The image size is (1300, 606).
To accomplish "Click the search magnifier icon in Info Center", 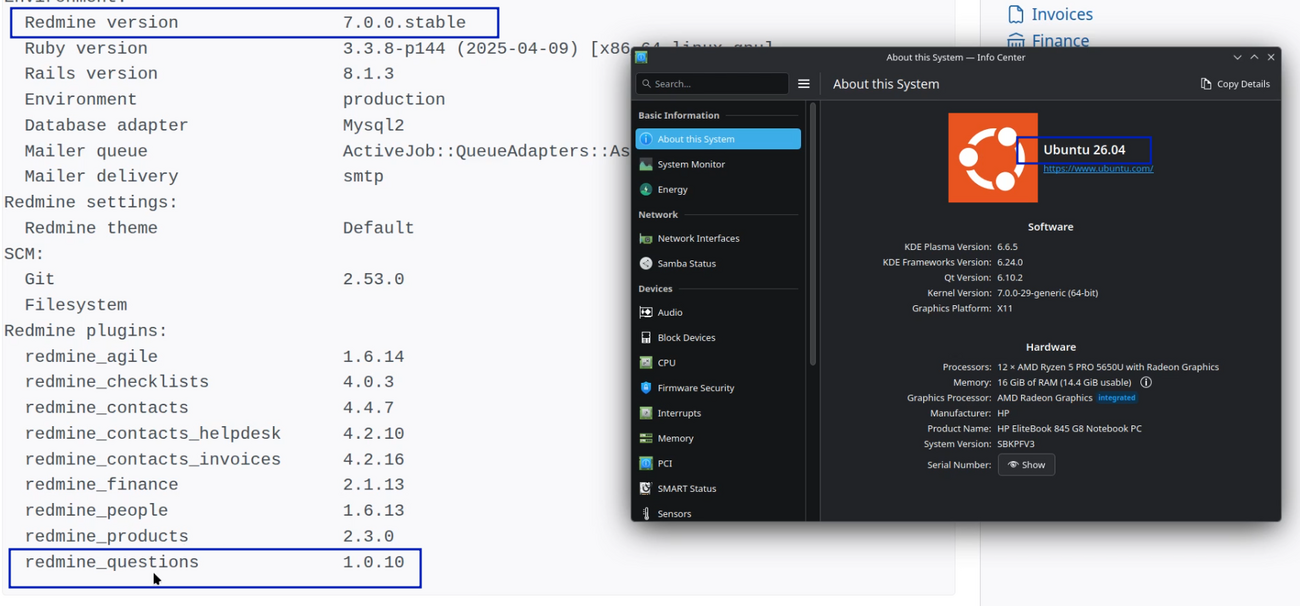I will pos(646,84).
